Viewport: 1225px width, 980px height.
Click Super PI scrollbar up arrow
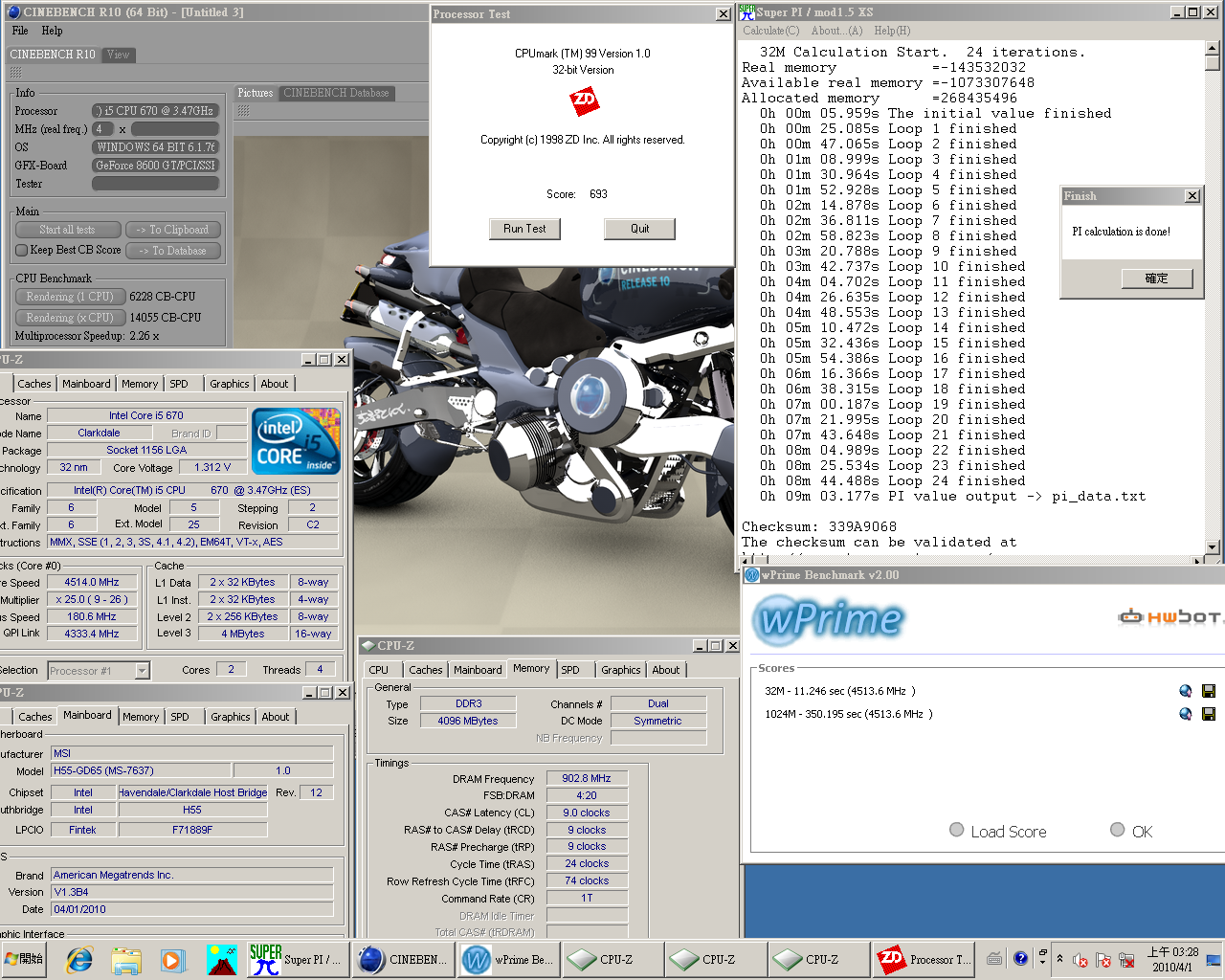click(1213, 48)
